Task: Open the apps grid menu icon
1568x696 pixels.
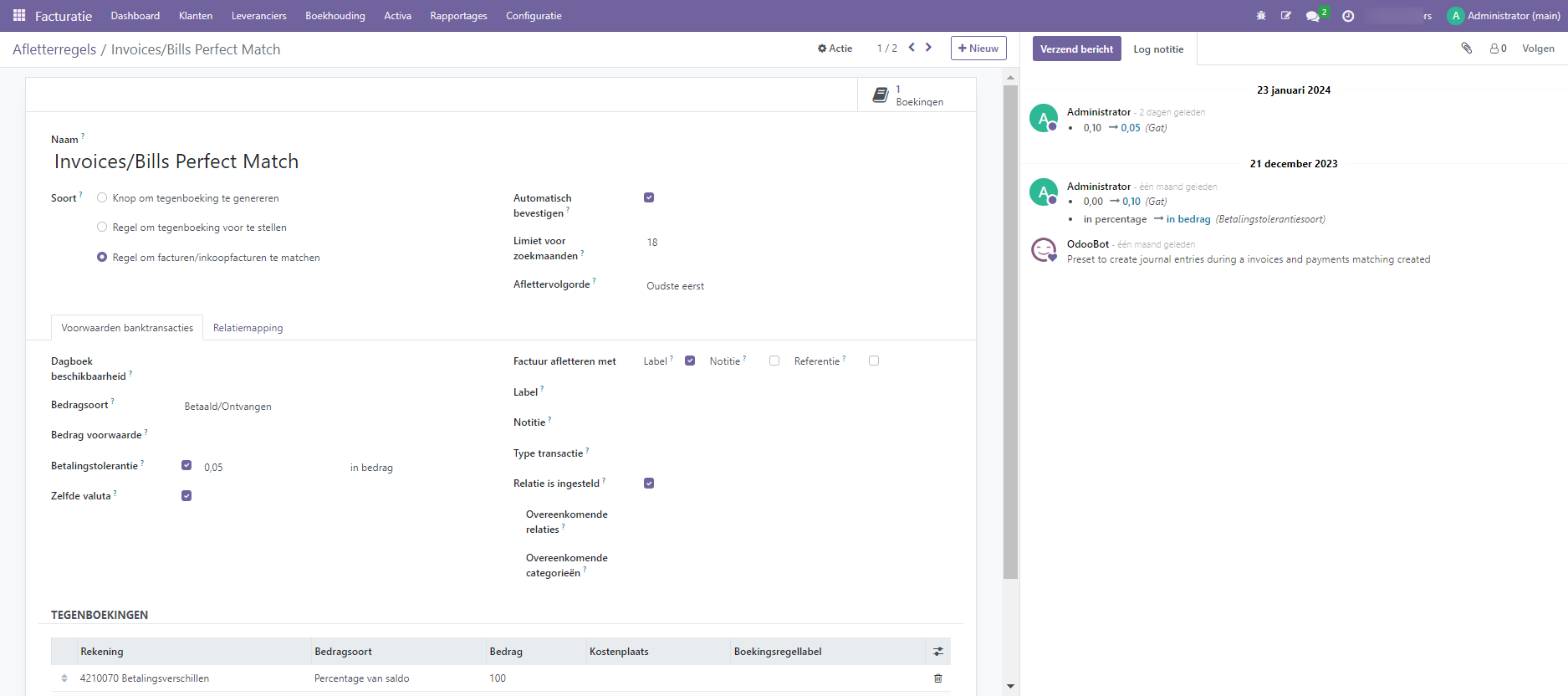Action: 19,16
